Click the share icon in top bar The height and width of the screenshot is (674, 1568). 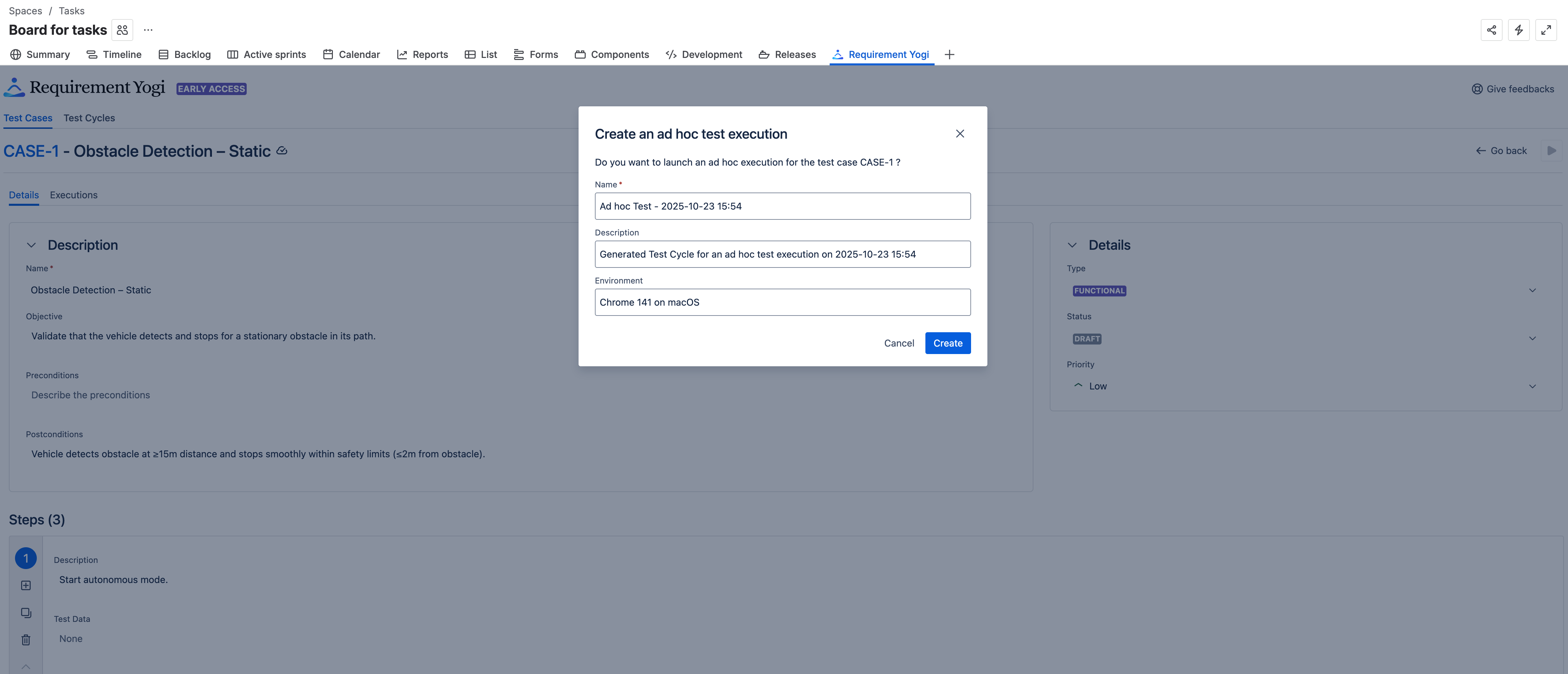tap(1491, 30)
